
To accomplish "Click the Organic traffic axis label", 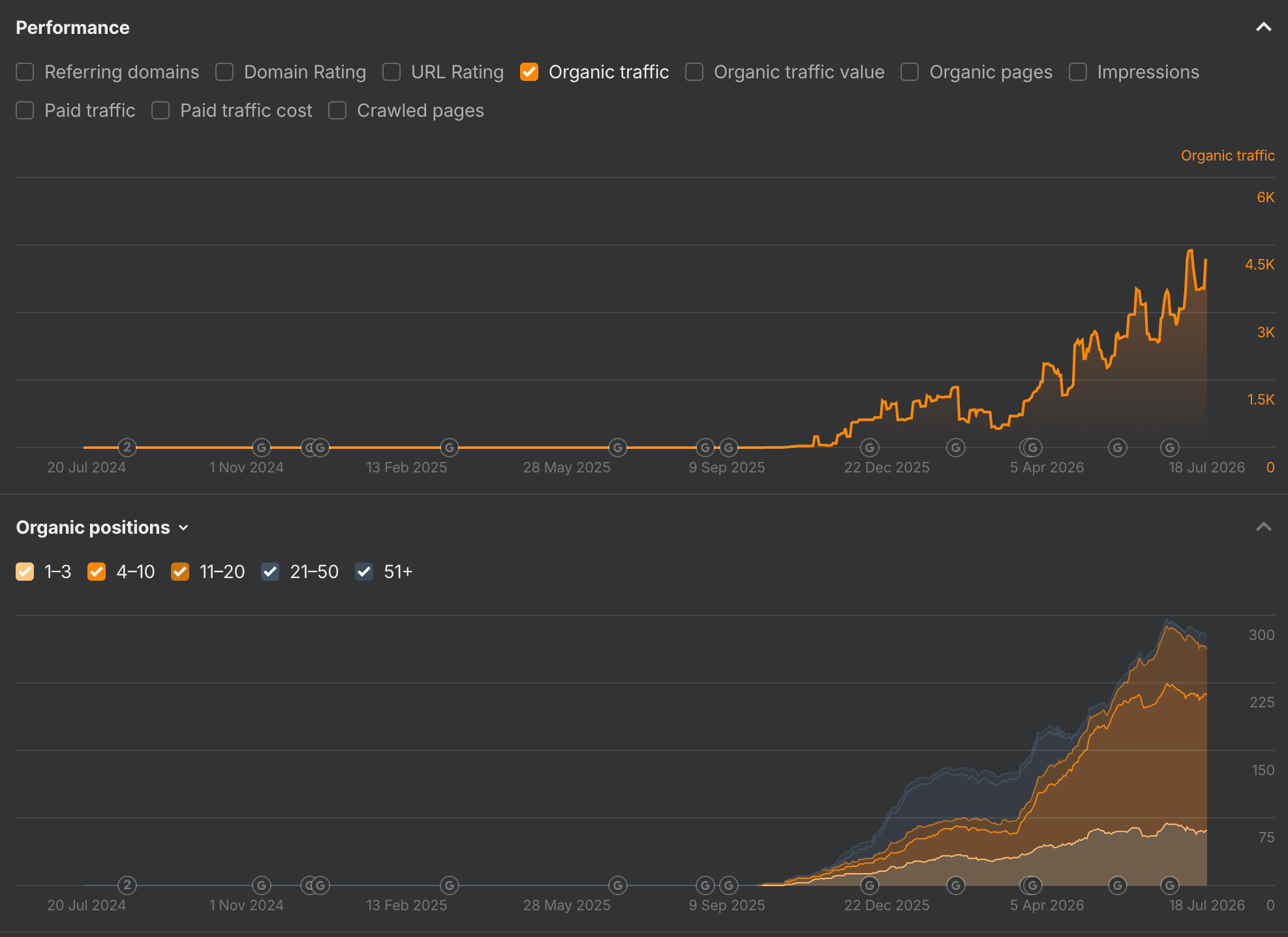I will (x=1227, y=155).
